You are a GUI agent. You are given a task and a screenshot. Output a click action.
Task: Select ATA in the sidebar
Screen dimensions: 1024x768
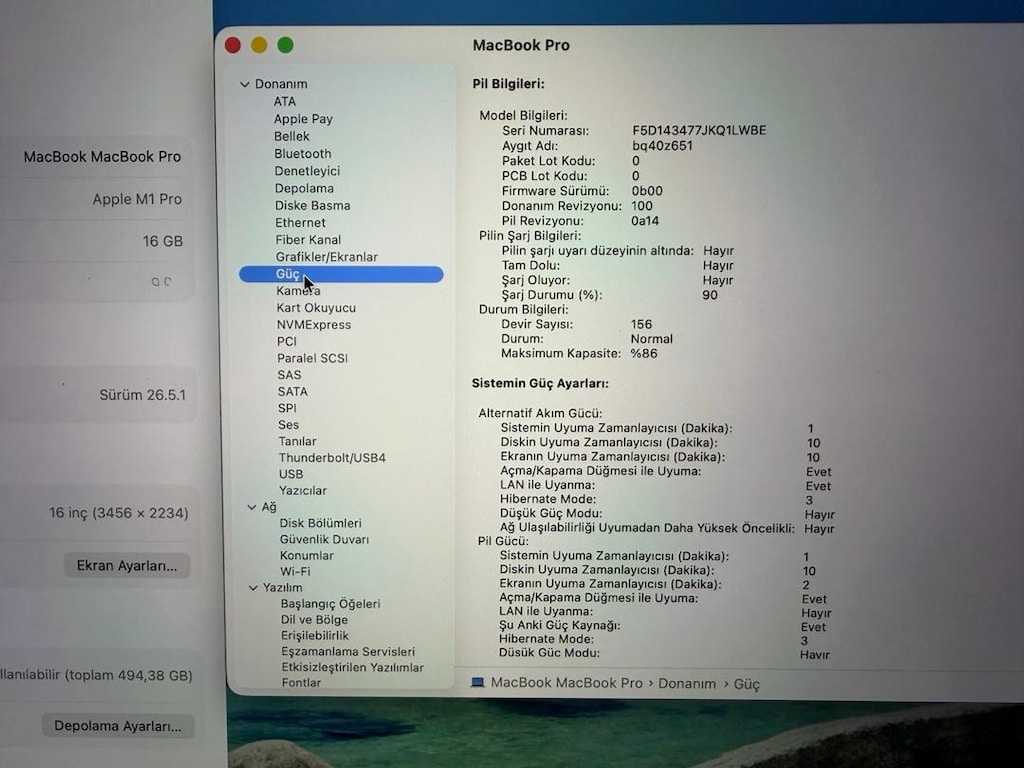(285, 101)
